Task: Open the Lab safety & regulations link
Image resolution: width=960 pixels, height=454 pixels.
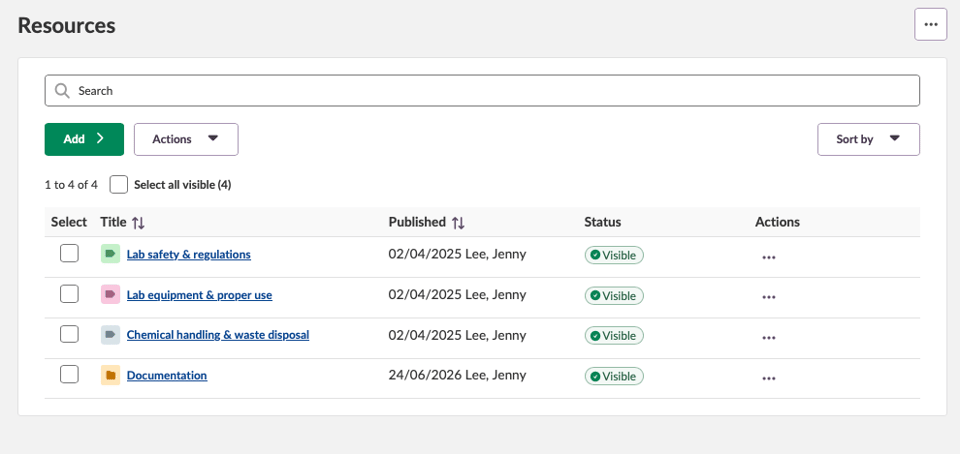Action: tap(189, 255)
